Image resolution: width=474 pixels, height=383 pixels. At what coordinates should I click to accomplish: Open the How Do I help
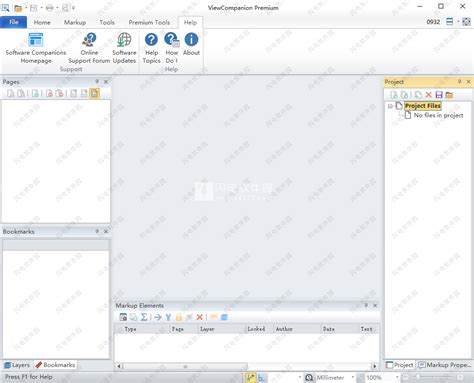coord(172,48)
